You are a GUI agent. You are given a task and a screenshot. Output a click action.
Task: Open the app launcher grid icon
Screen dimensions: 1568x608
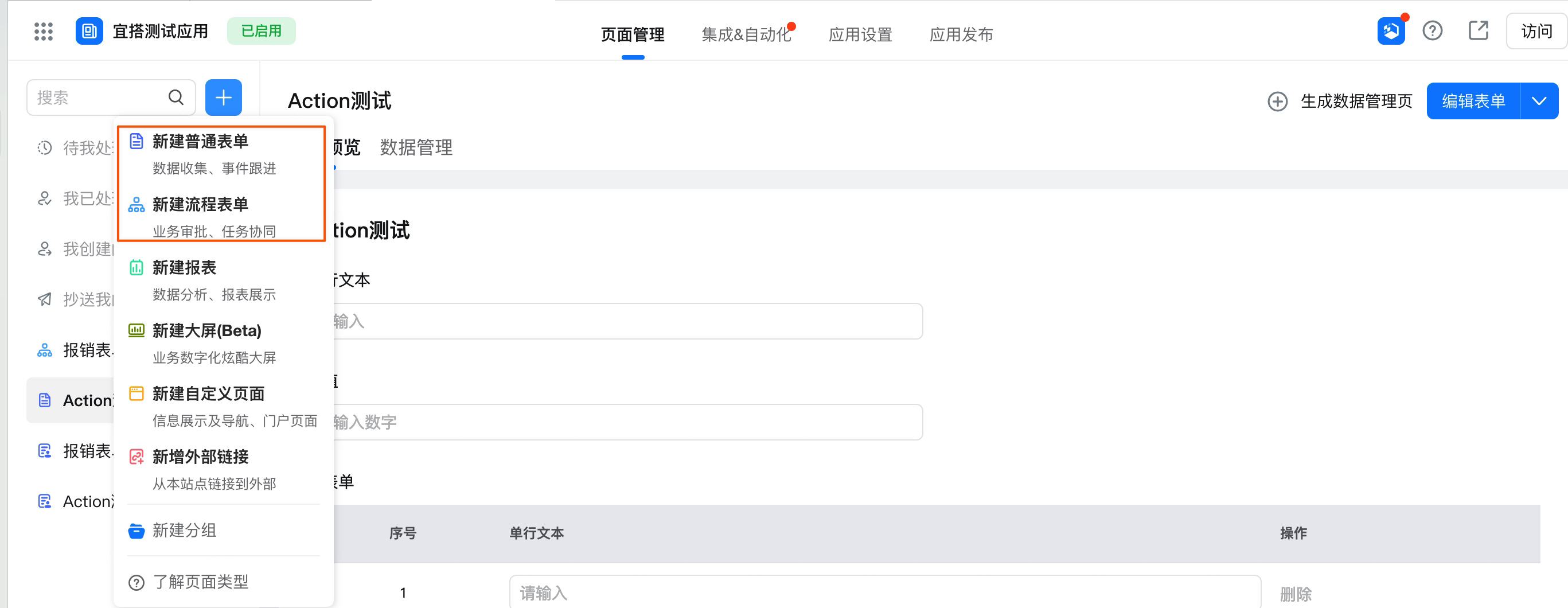(43, 31)
